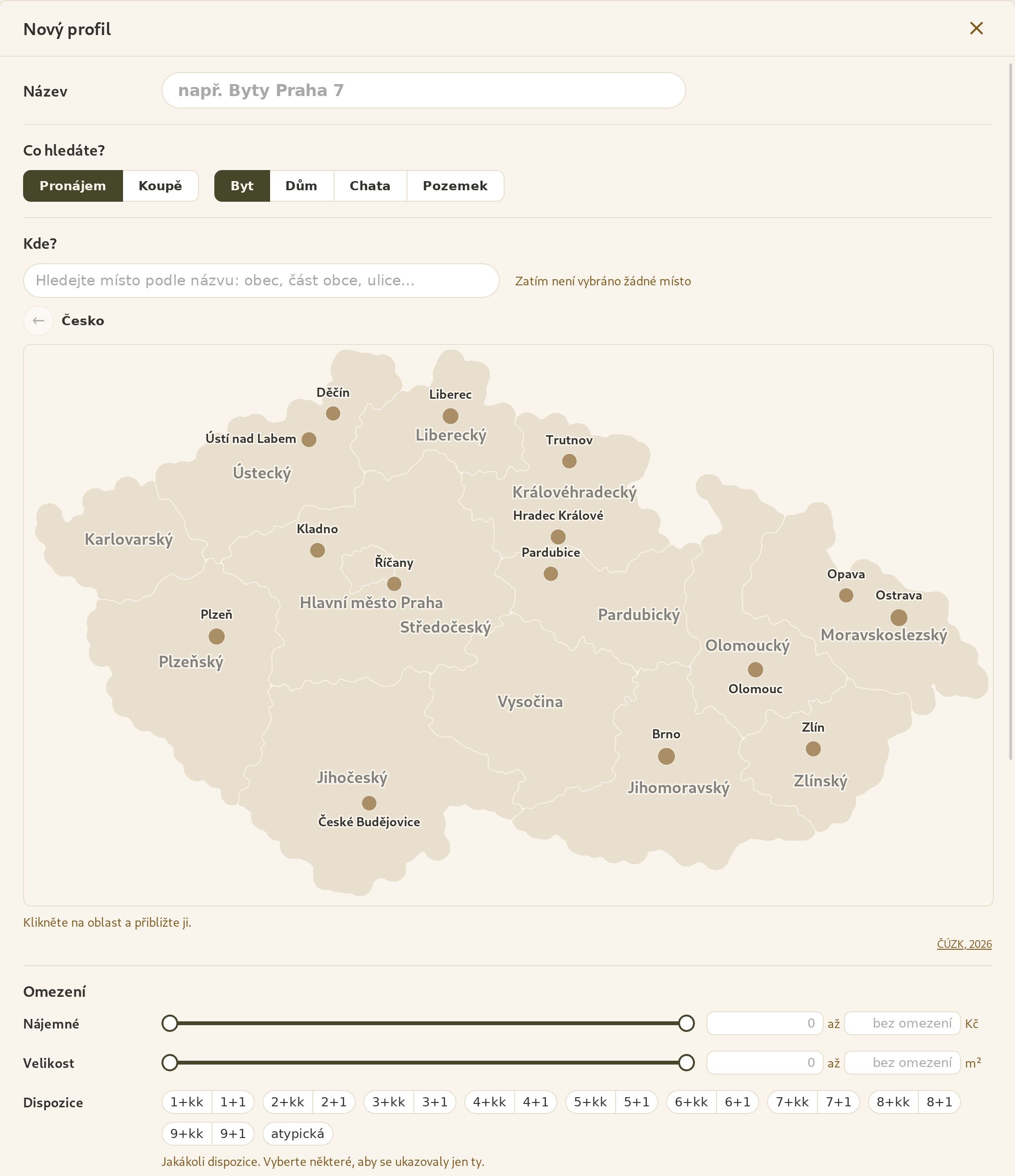The width and height of the screenshot is (1015, 1176).
Task: Select the Ústí nad Labem marker
Action: pyautogui.click(x=309, y=439)
